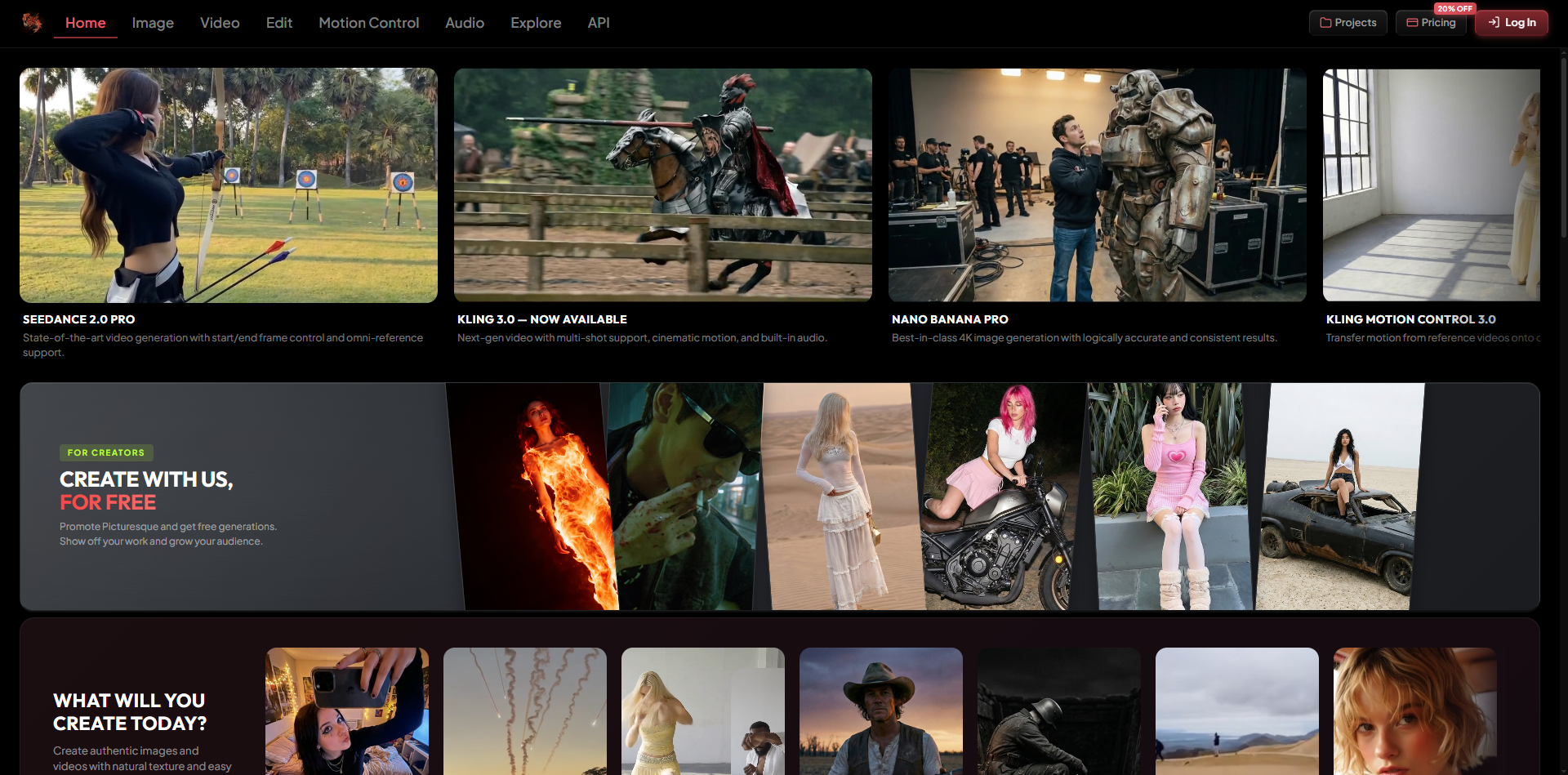Navigate to Motion Control
The width and height of the screenshot is (1568, 775).
pyautogui.click(x=368, y=23)
